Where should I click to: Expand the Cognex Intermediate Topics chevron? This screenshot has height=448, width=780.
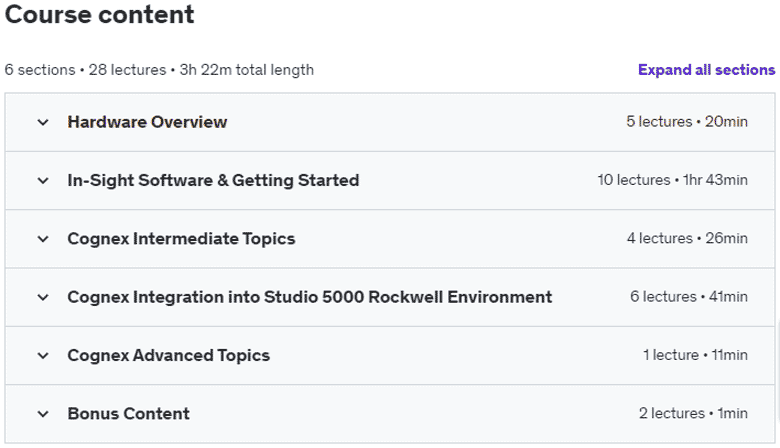point(43,239)
